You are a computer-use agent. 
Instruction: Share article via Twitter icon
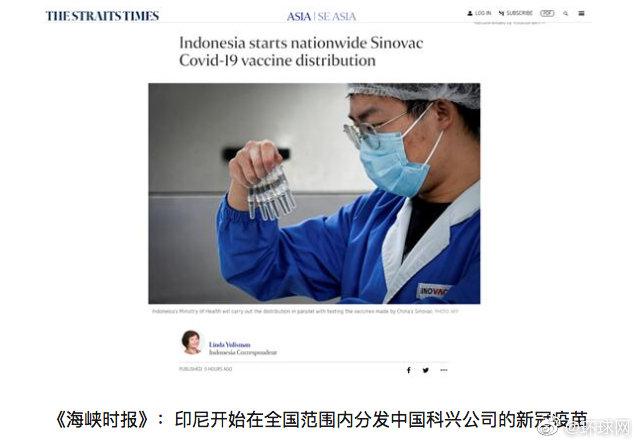tap(426, 370)
